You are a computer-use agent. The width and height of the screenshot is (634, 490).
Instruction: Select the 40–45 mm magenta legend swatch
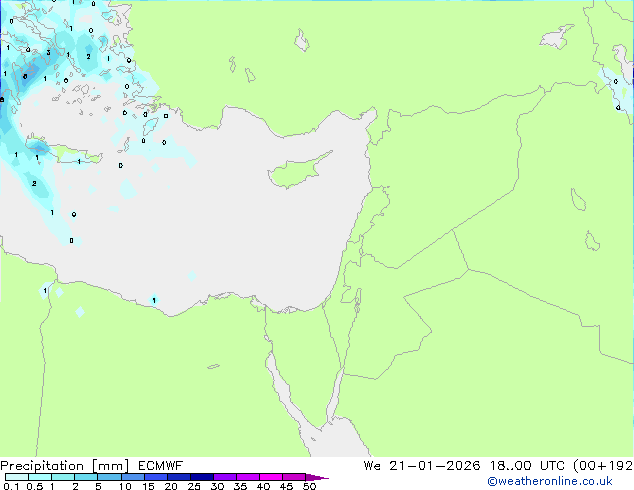[x=271, y=477]
